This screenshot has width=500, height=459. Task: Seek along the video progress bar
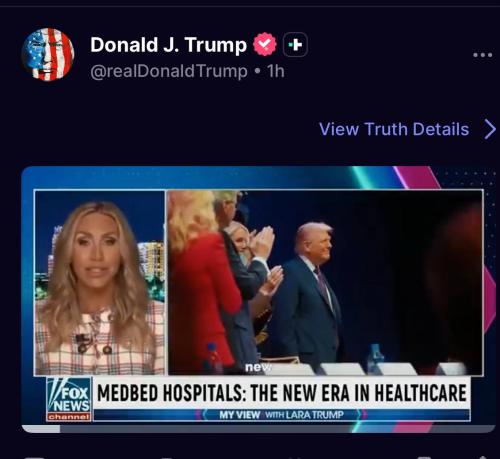click(258, 429)
